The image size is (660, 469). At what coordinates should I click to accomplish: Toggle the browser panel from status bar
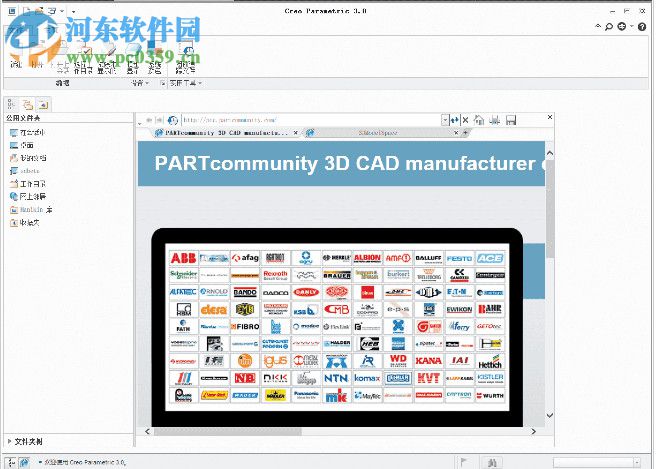[x=24, y=462]
